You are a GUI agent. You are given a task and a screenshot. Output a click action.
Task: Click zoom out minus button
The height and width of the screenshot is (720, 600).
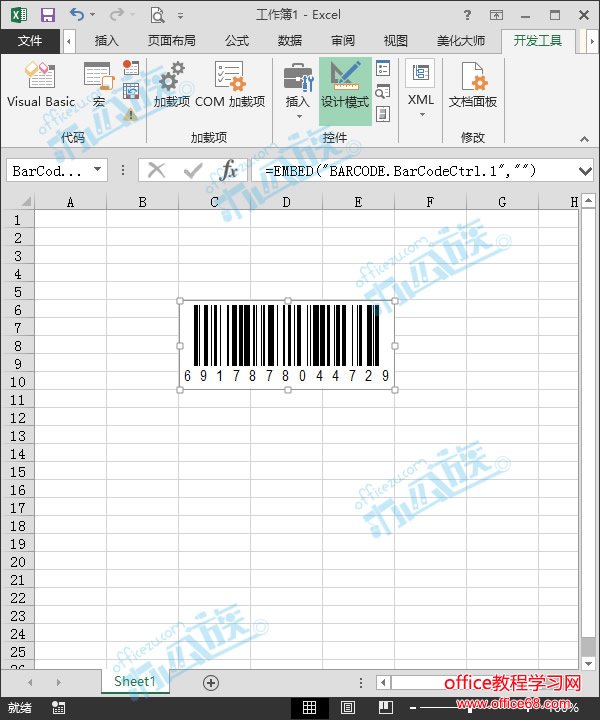[x=413, y=709]
